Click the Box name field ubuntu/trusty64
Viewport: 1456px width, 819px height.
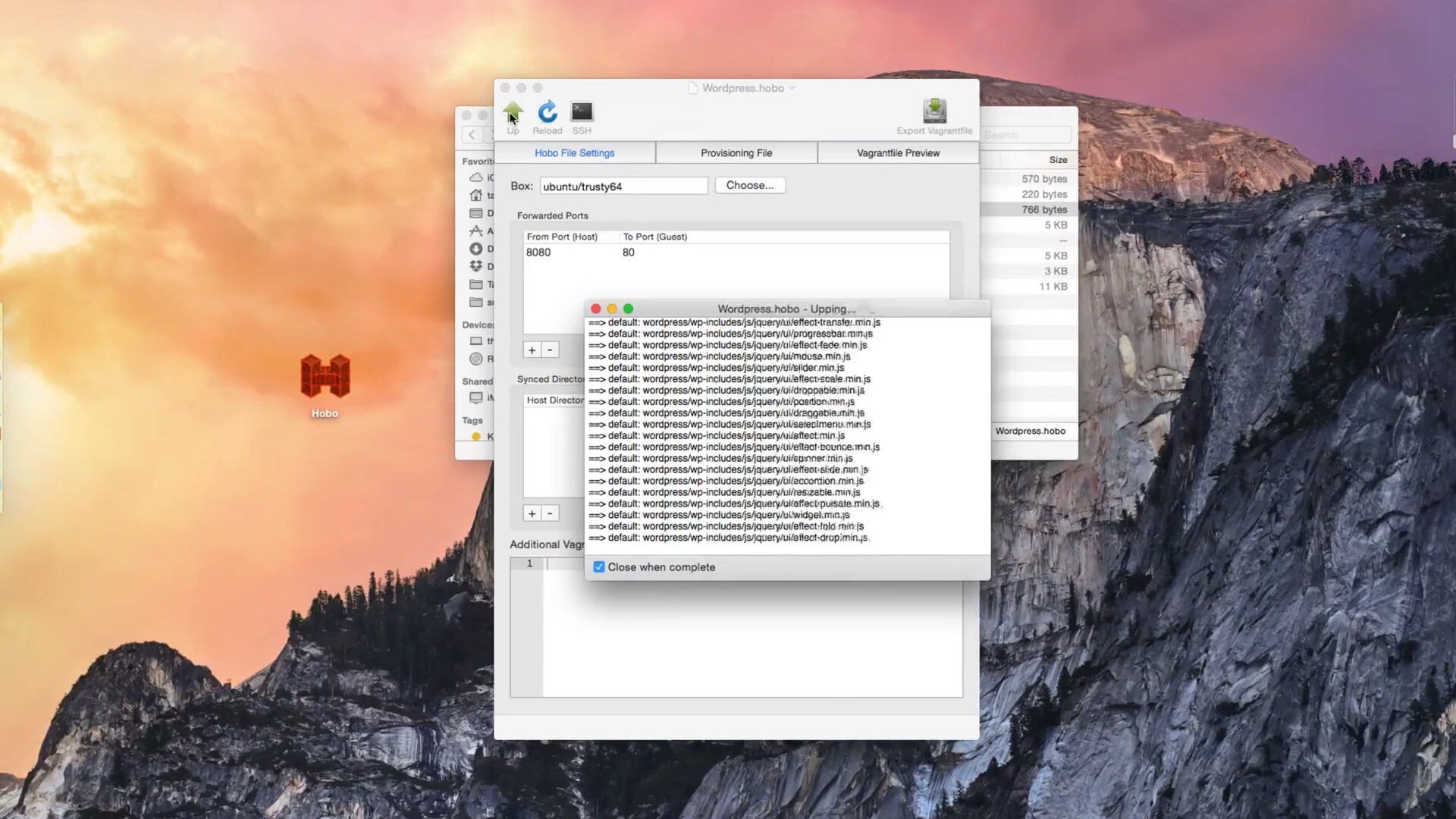point(623,186)
